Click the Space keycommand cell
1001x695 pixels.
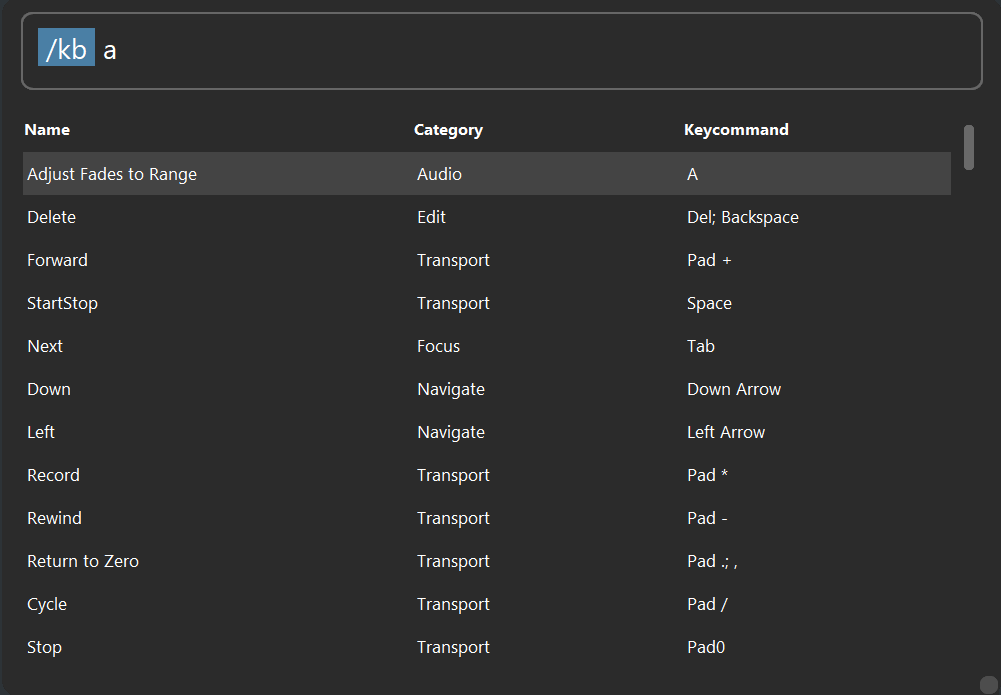pos(709,303)
